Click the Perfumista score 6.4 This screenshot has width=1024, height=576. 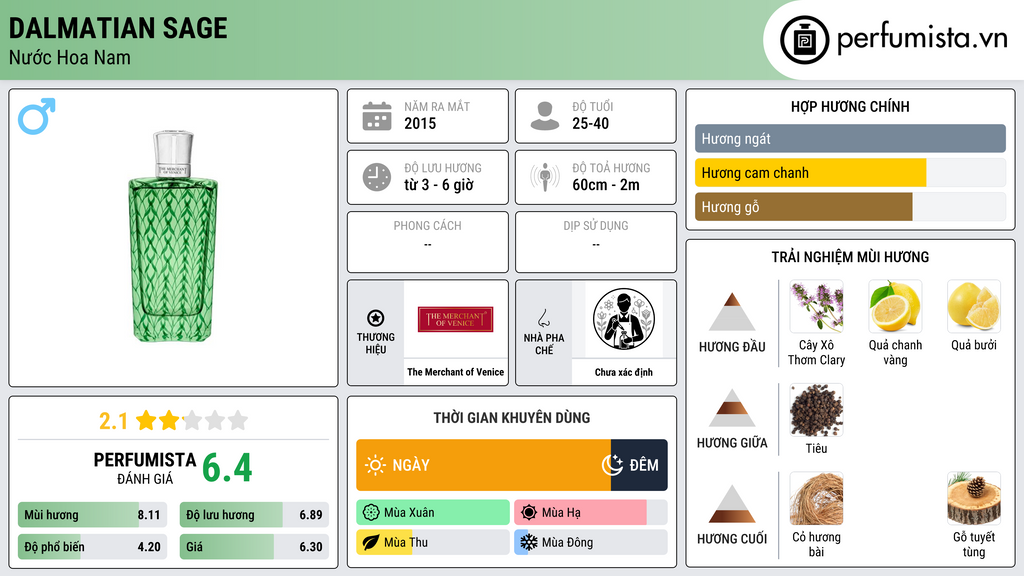click(x=227, y=468)
